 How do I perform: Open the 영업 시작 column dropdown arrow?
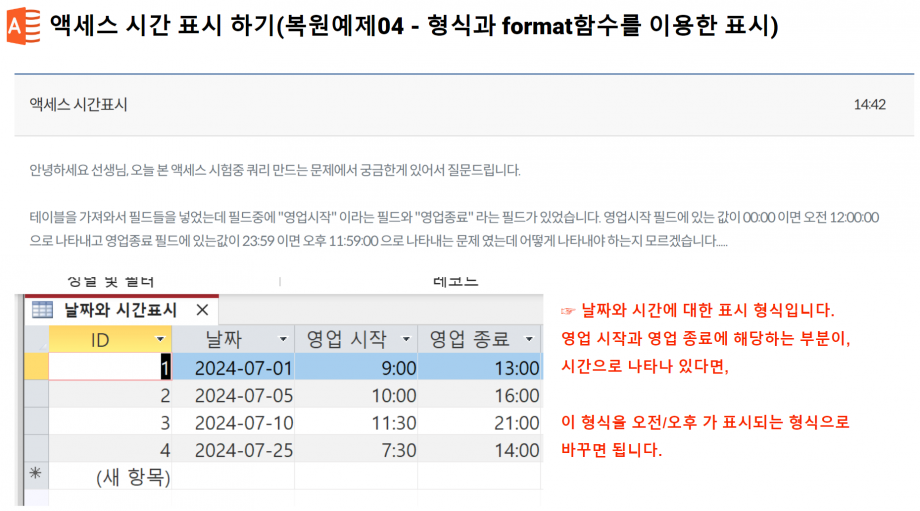coord(405,340)
